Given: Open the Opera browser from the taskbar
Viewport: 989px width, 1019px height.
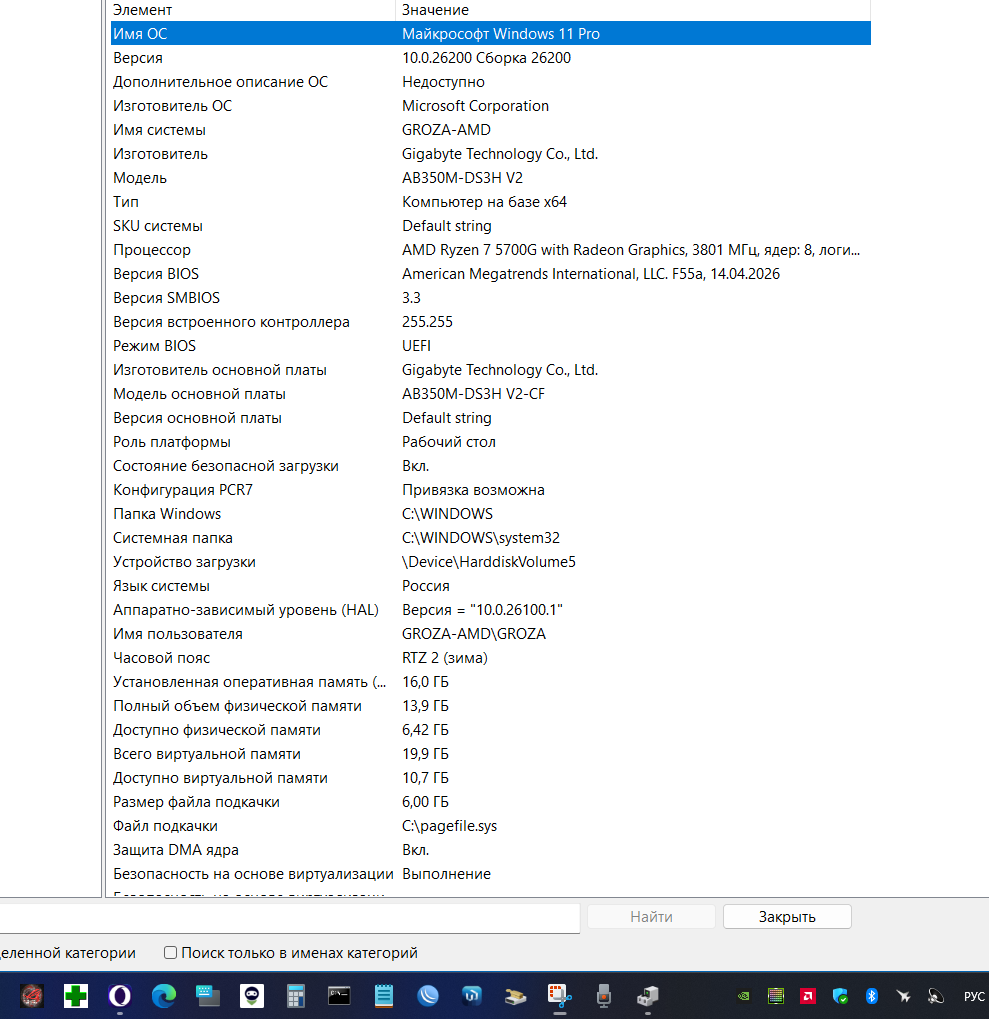Looking at the screenshot, I should (120, 996).
